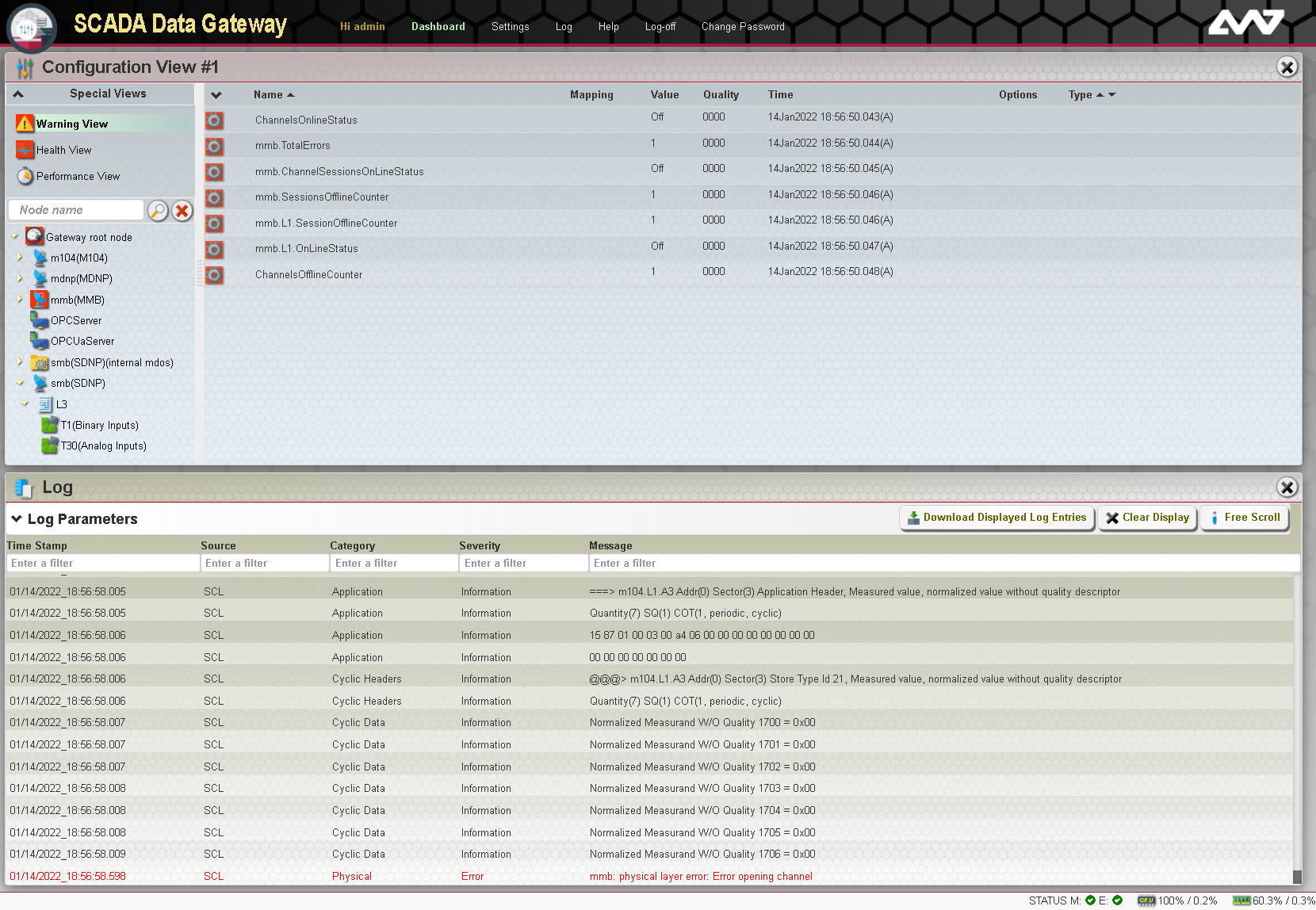Collapse the Special Views panel
This screenshot has width=1316, height=910.
point(18,94)
